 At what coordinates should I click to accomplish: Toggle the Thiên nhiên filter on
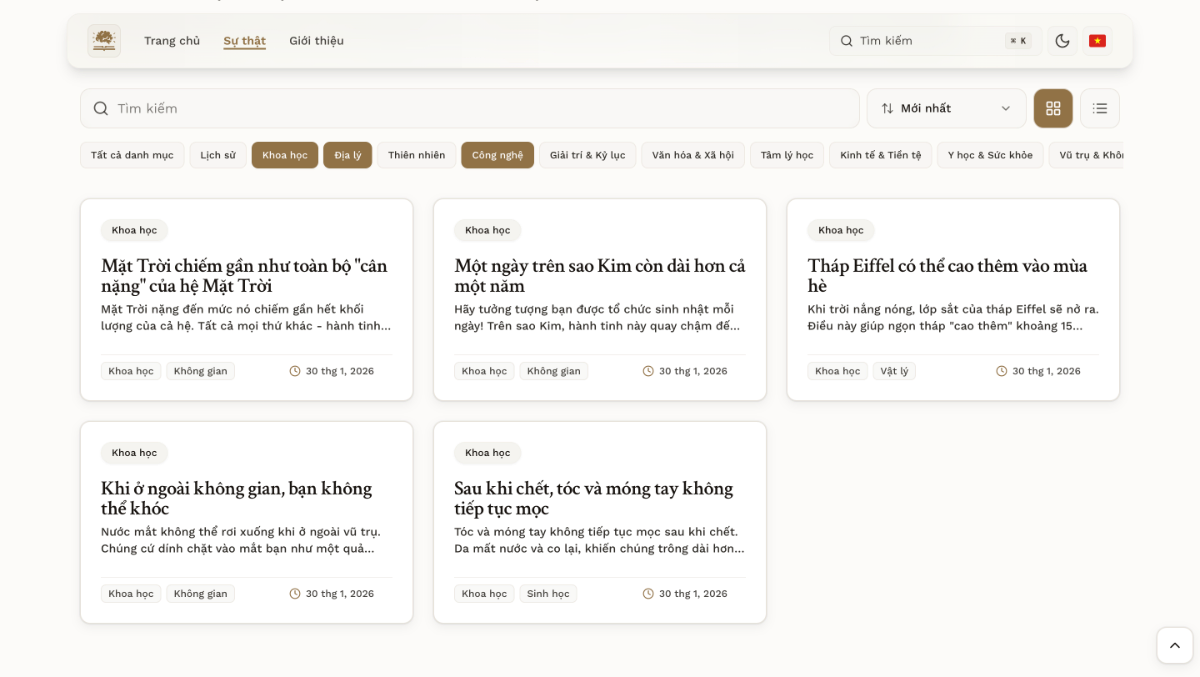(416, 154)
